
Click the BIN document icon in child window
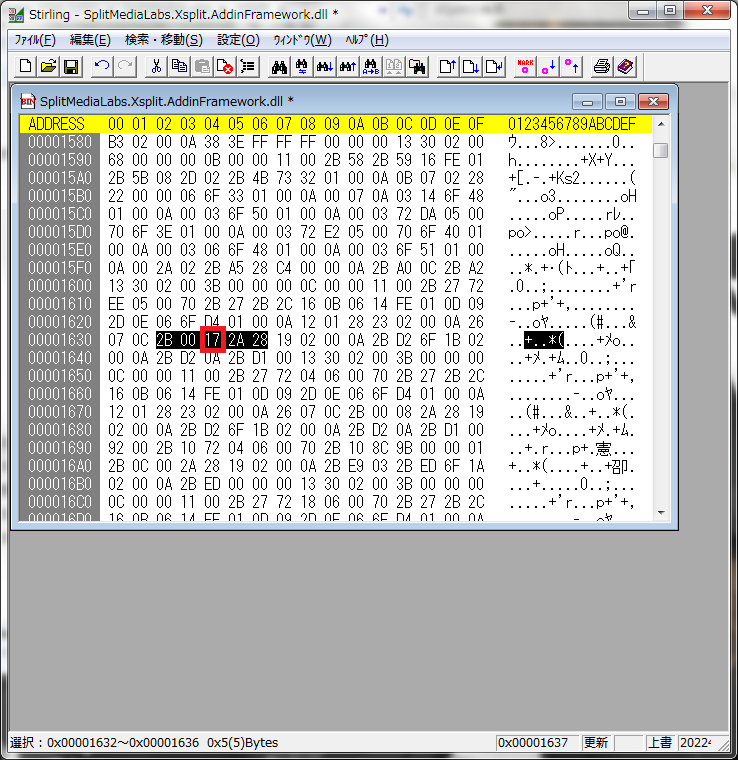(28, 101)
